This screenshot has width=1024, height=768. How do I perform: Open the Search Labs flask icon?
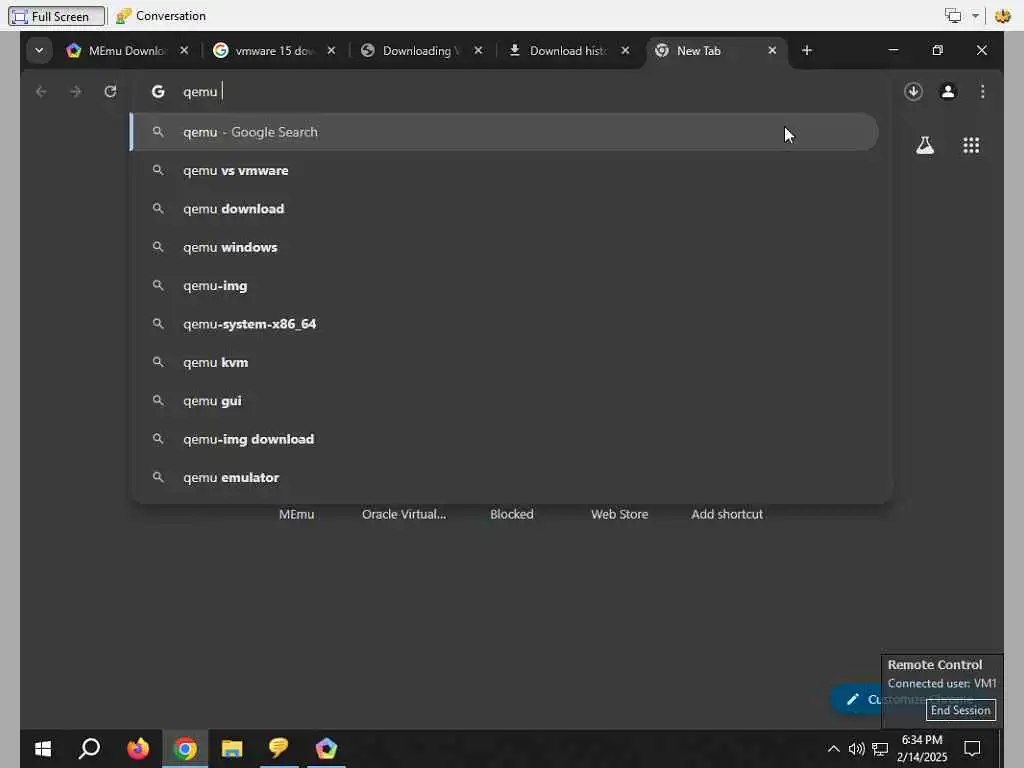coord(925,145)
